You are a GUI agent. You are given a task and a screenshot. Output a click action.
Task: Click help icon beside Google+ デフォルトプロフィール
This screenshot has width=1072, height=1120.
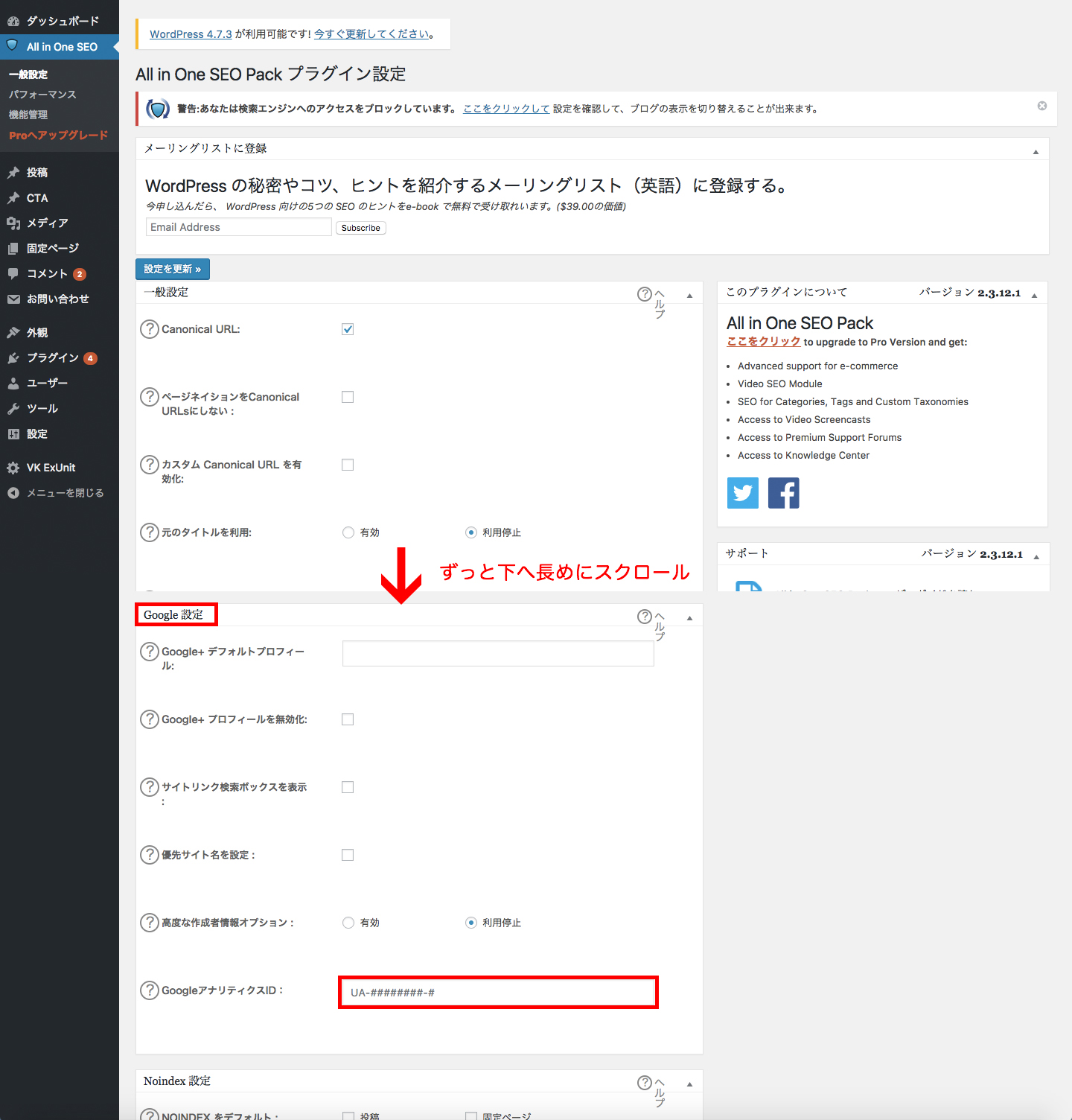click(x=150, y=651)
